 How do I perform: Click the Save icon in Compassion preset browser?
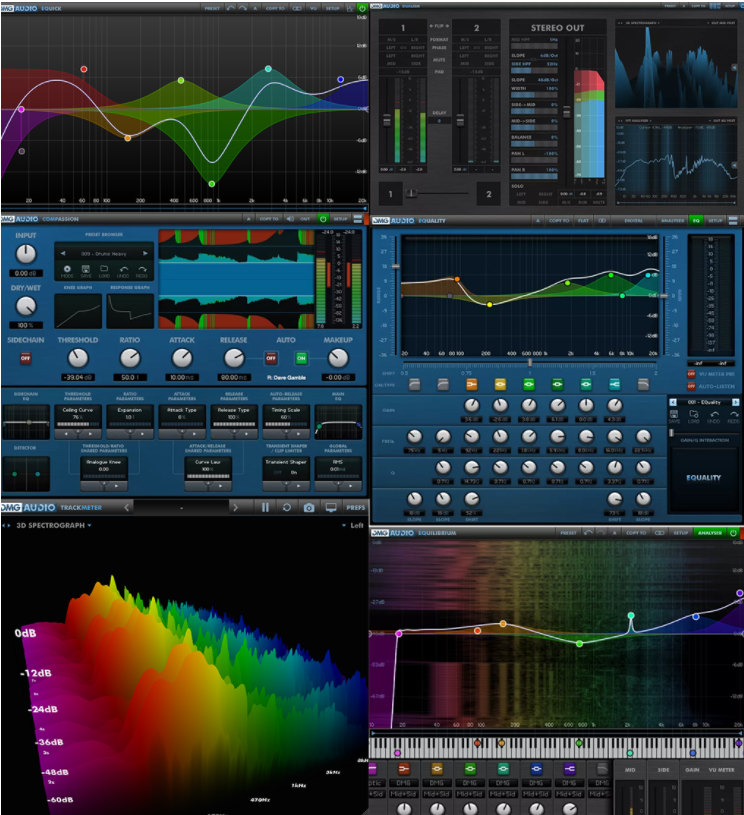pos(86,269)
